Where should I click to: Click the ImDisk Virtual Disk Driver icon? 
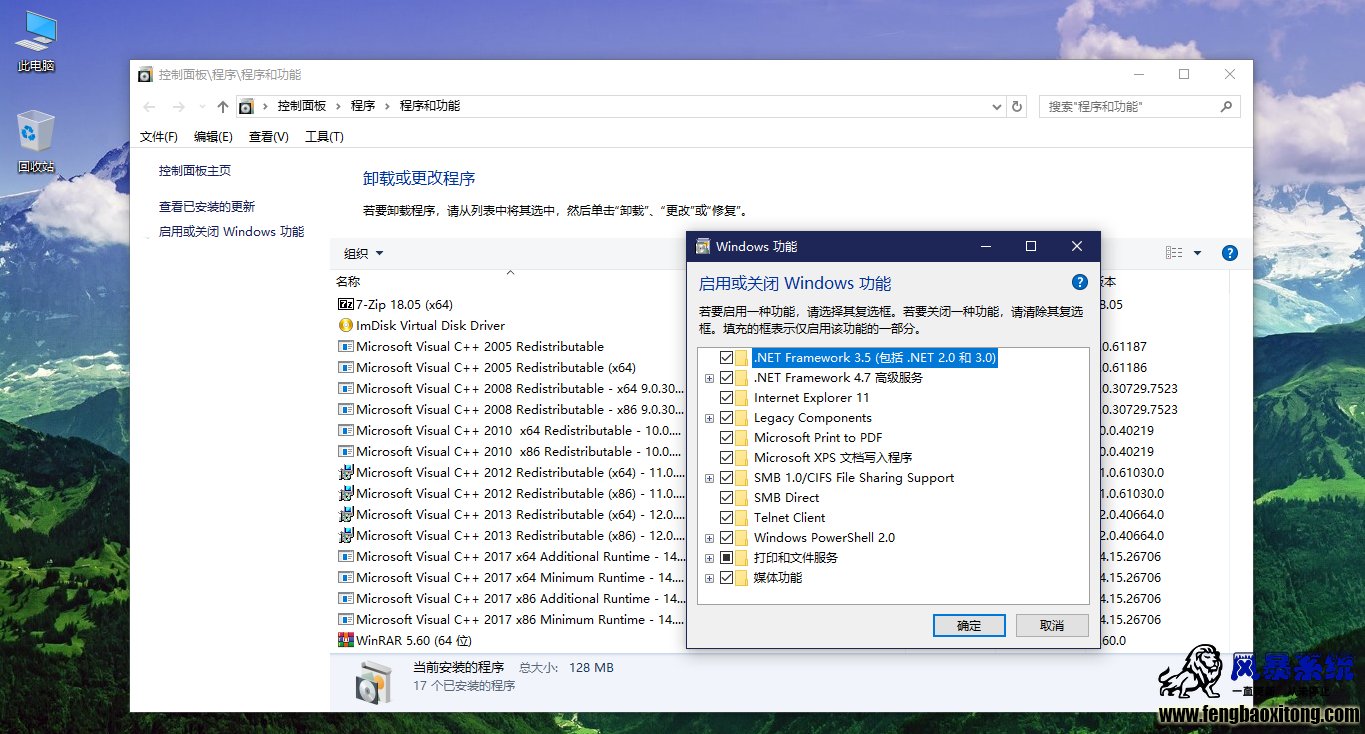[x=346, y=325]
